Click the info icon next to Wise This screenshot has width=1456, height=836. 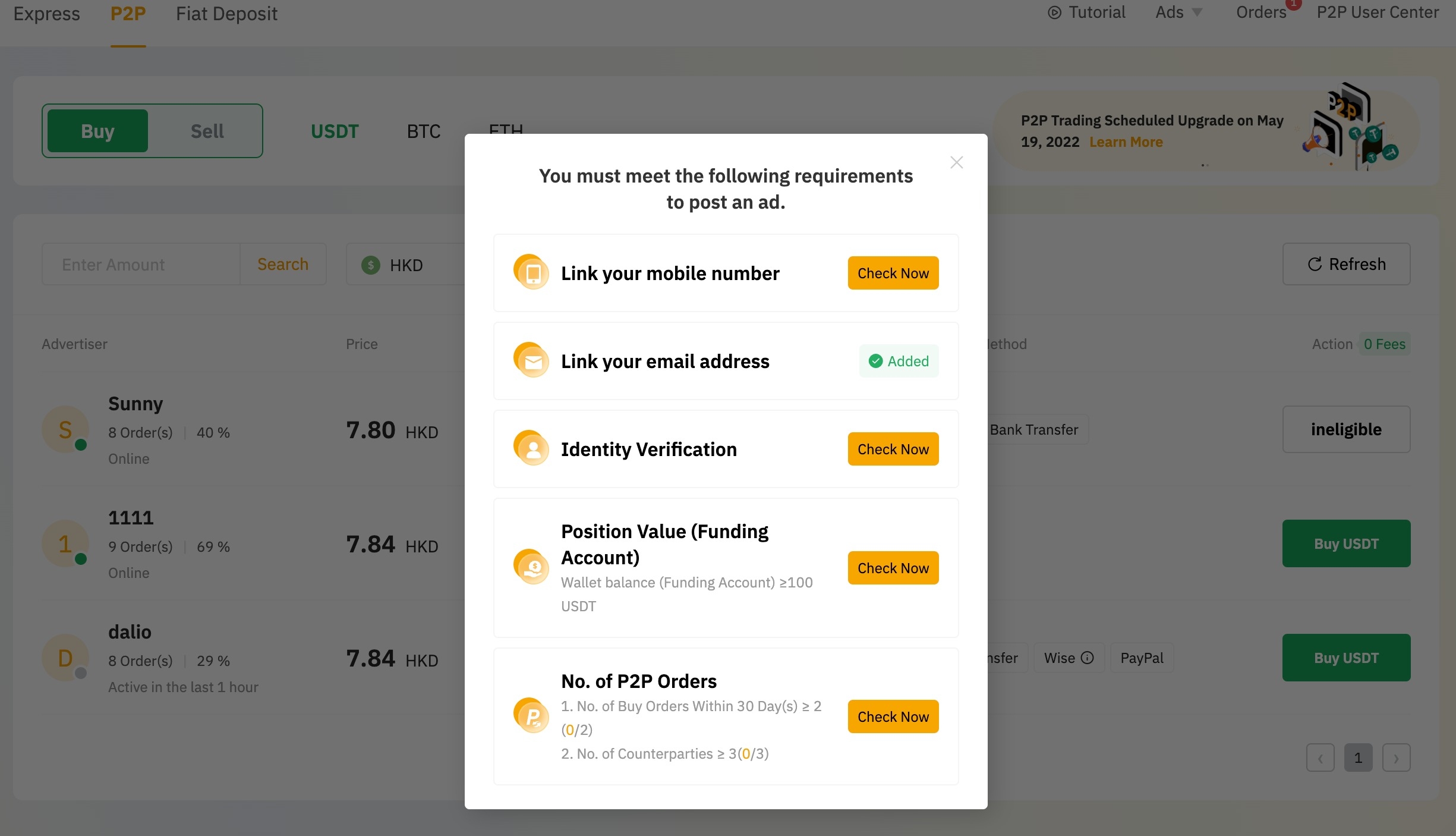tap(1089, 658)
